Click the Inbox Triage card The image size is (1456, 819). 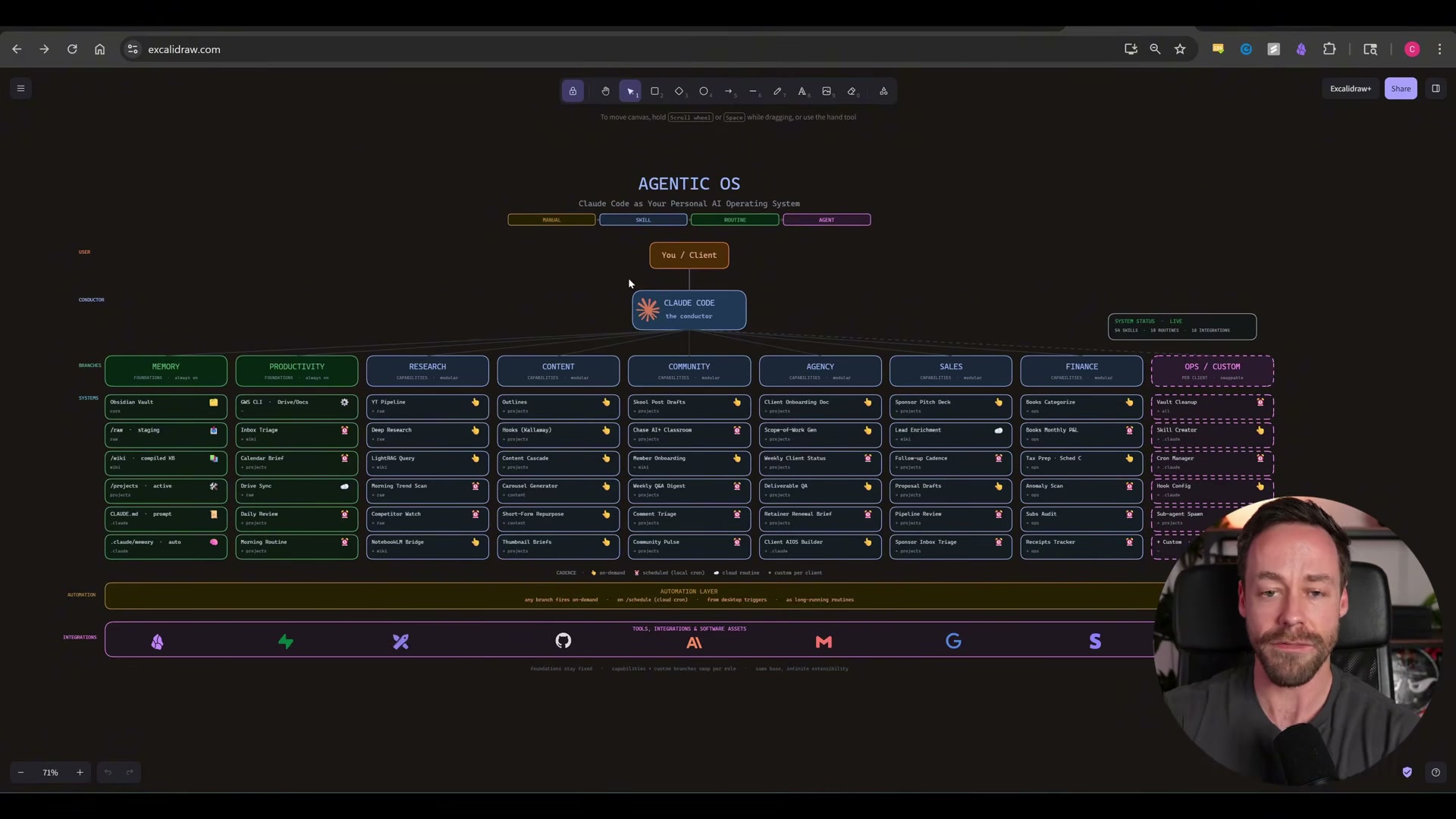click(297, 435)
